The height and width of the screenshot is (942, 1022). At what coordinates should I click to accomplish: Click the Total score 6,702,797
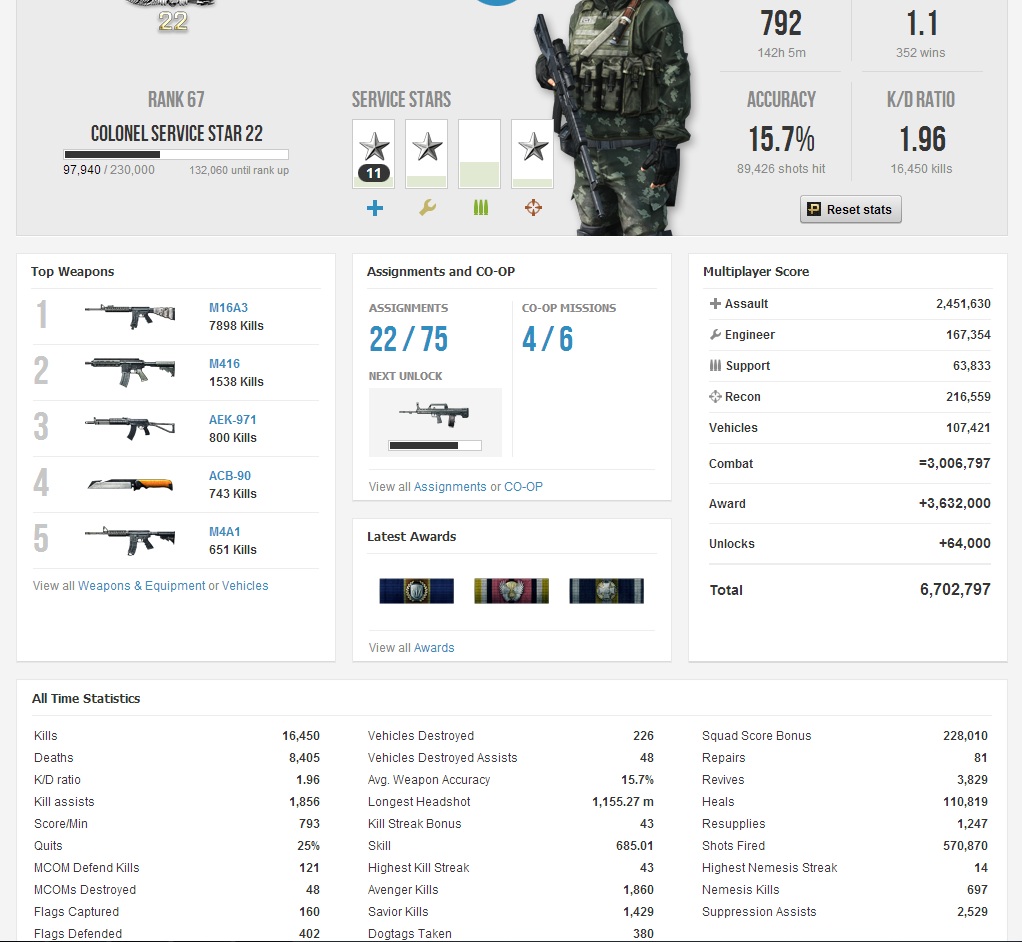[955, 589]
